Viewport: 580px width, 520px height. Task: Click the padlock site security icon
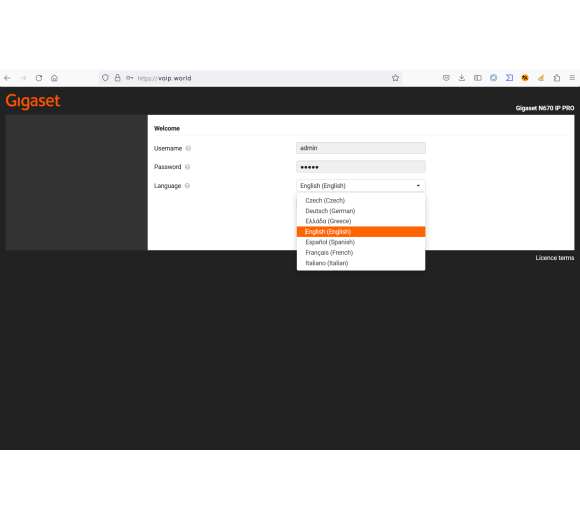(x=118, y=78)
